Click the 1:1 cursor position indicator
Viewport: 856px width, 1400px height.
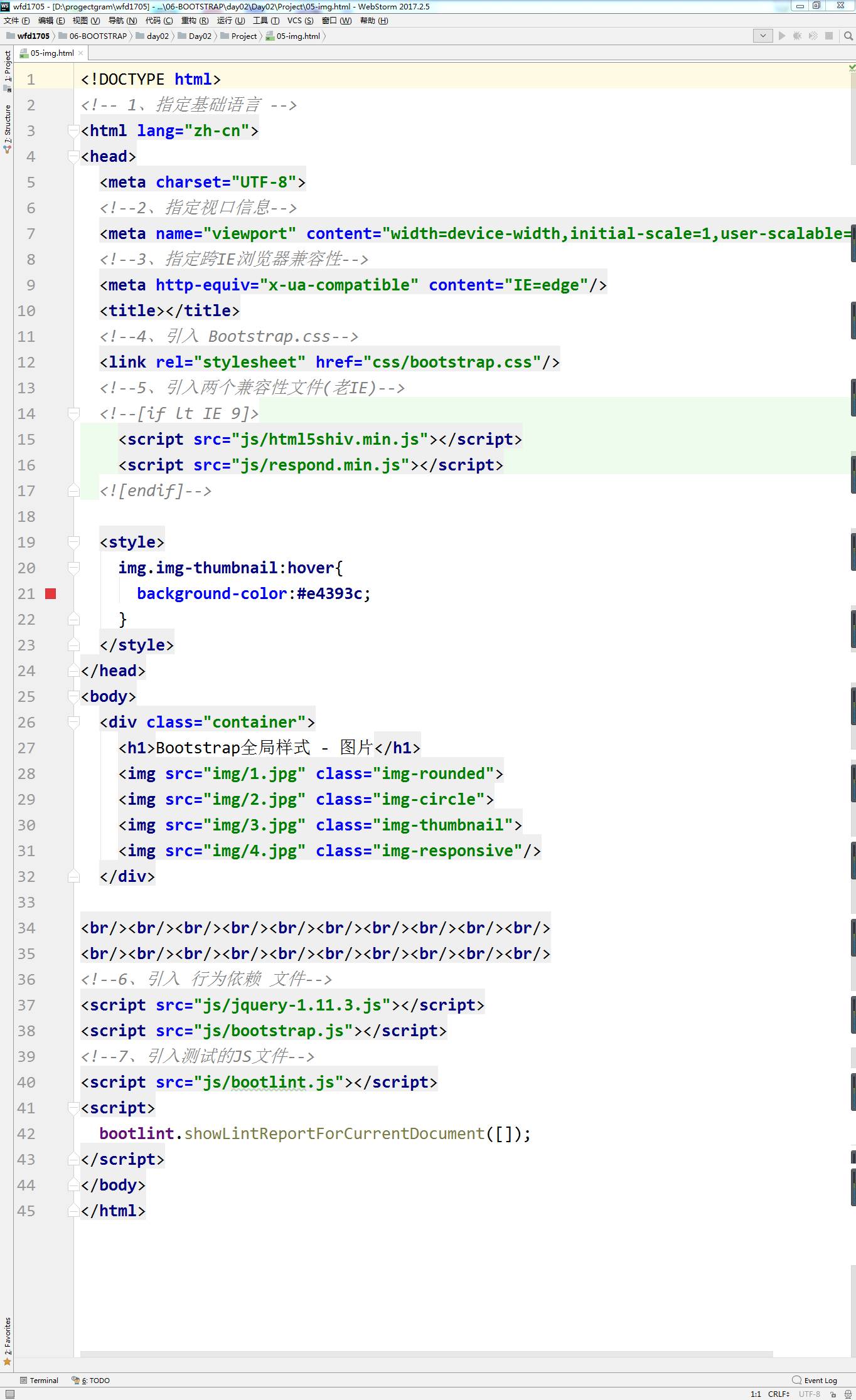[756, 1394]
